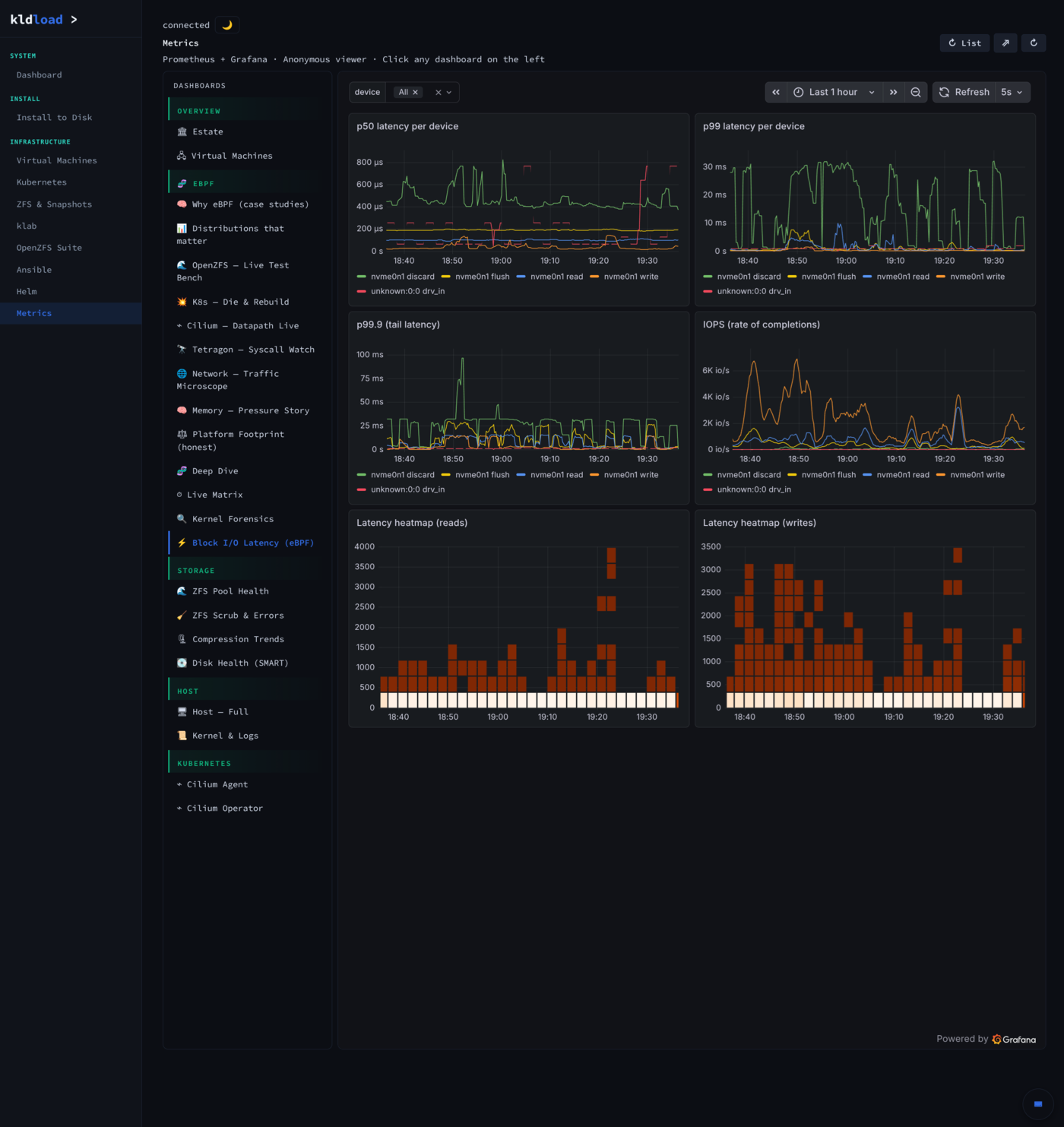Click the round chat button at bottom right
The image size is (1064, 1127).
[1037, 1103]
